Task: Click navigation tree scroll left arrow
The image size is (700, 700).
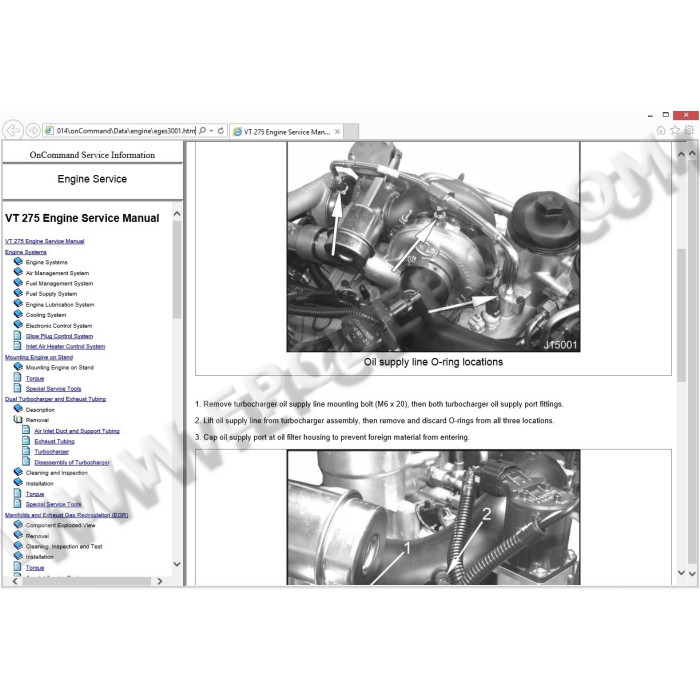Action: (x=16, y=581)
